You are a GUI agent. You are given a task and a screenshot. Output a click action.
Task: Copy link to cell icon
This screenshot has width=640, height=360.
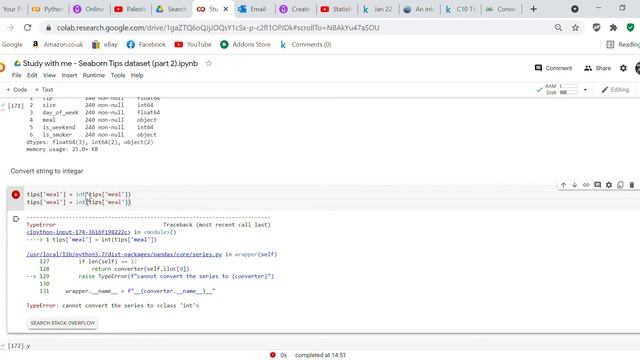coord(586,185)
